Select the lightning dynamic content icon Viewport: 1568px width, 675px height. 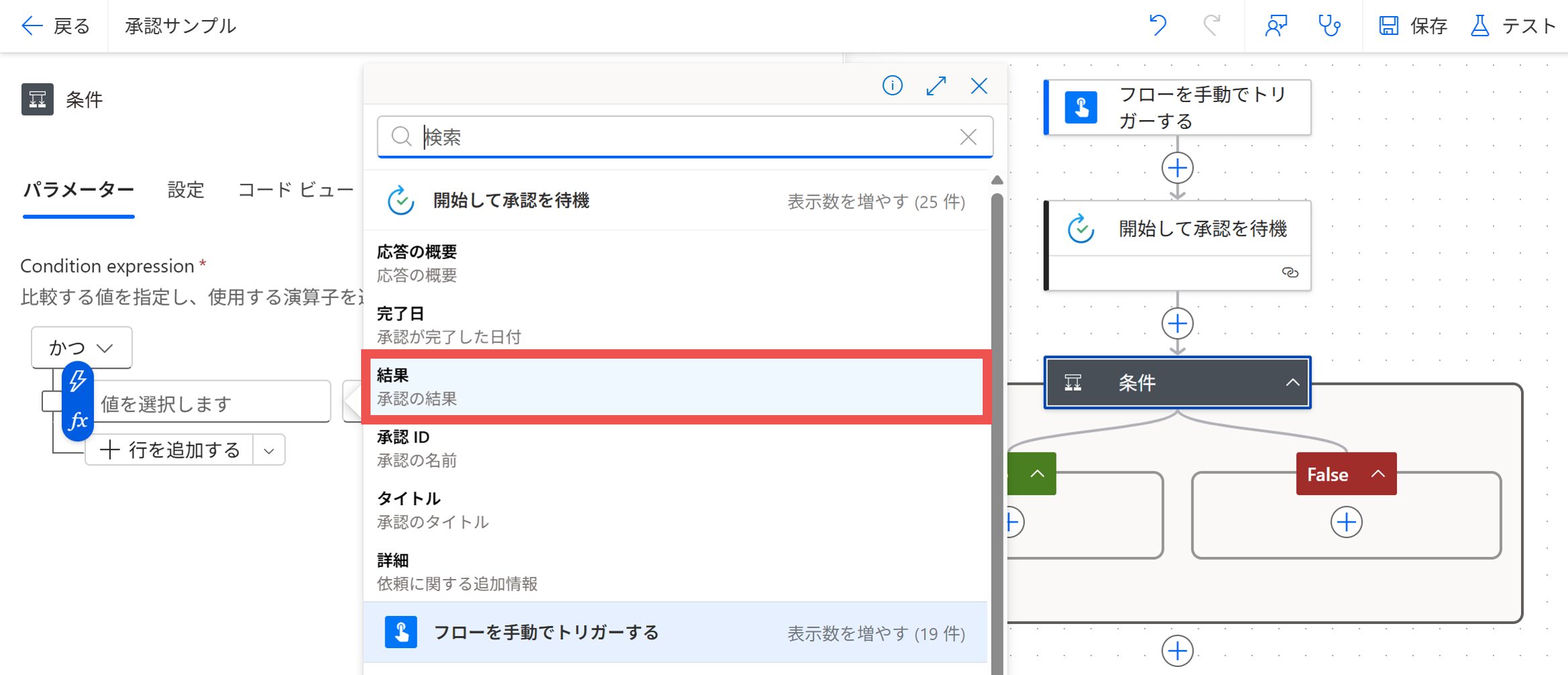click(x=78, y=379)
